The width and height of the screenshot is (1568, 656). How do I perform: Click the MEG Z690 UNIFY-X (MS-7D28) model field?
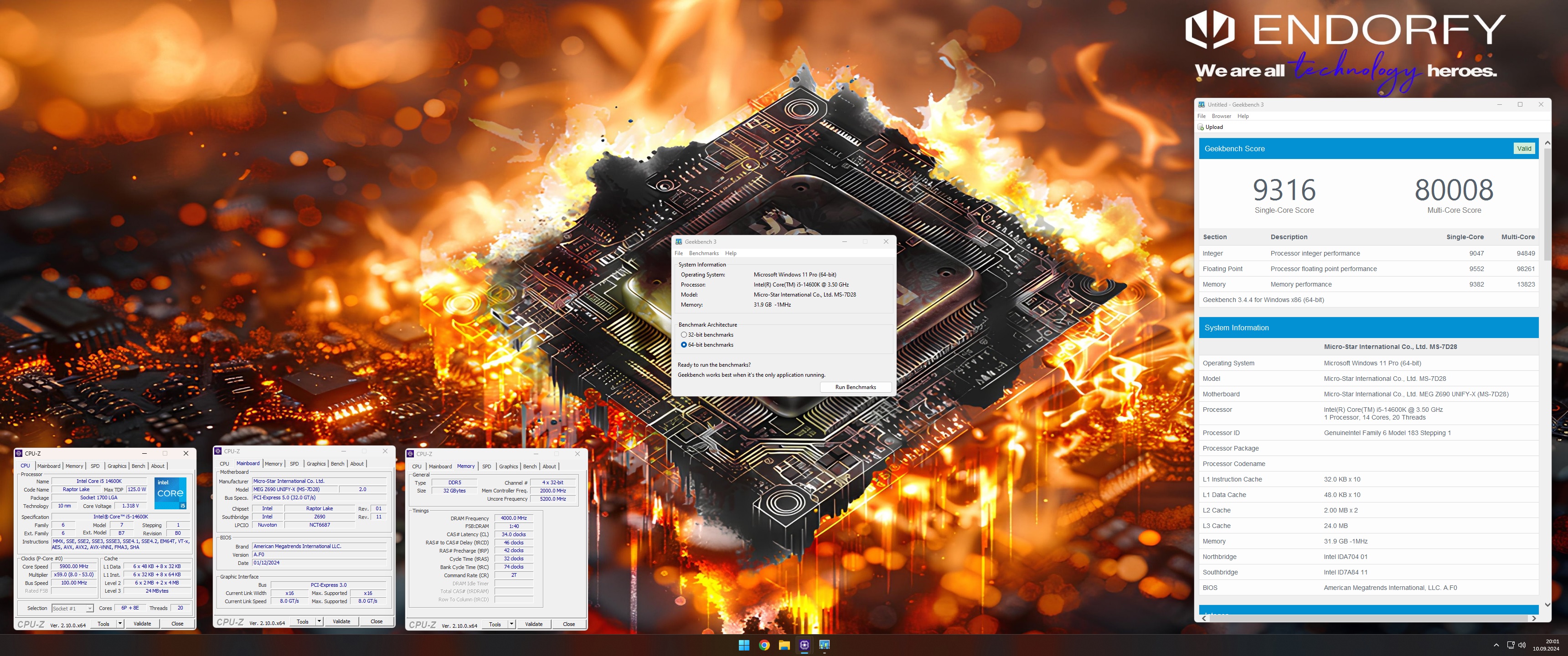294,489
